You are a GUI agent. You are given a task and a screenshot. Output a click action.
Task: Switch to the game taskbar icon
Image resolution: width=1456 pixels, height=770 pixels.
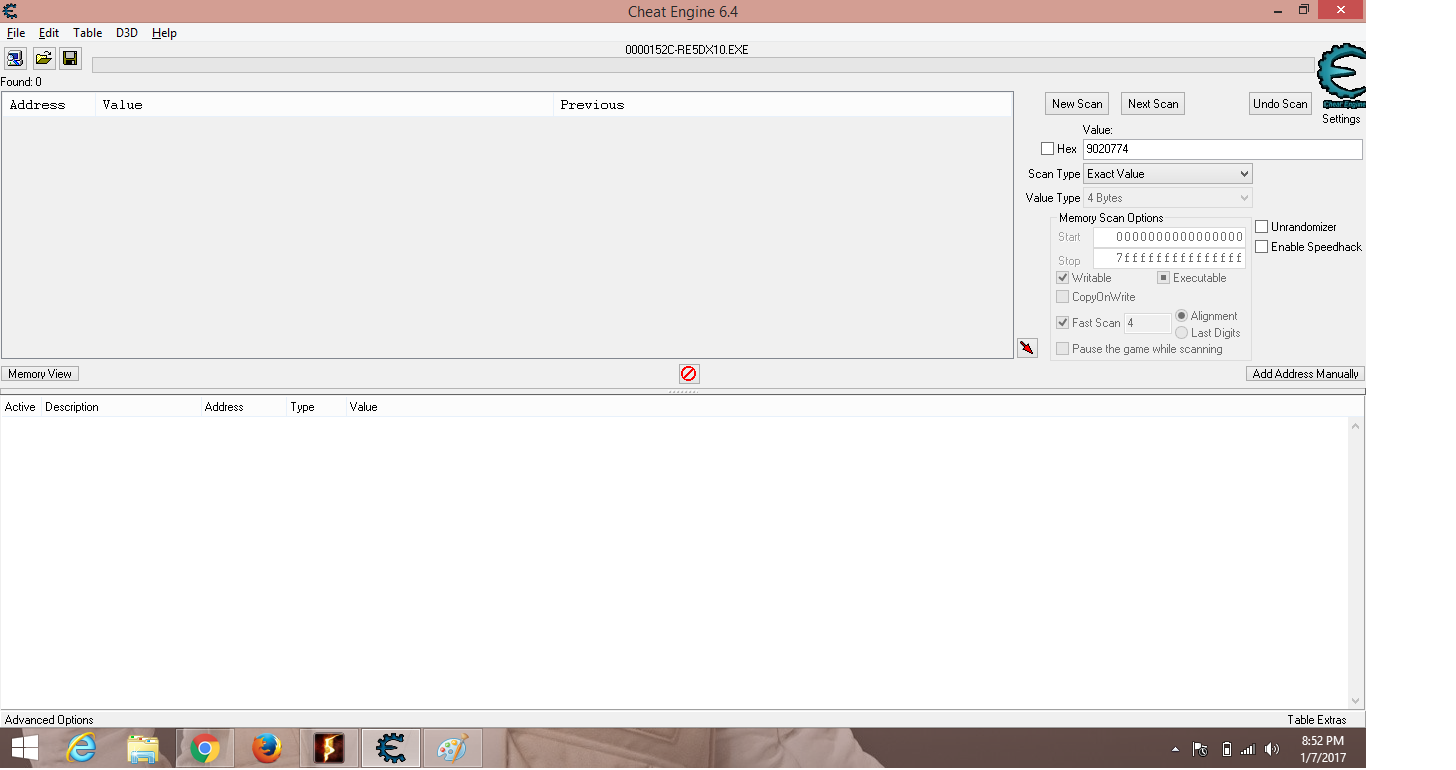pyautogui.click(x=329, y=748)
